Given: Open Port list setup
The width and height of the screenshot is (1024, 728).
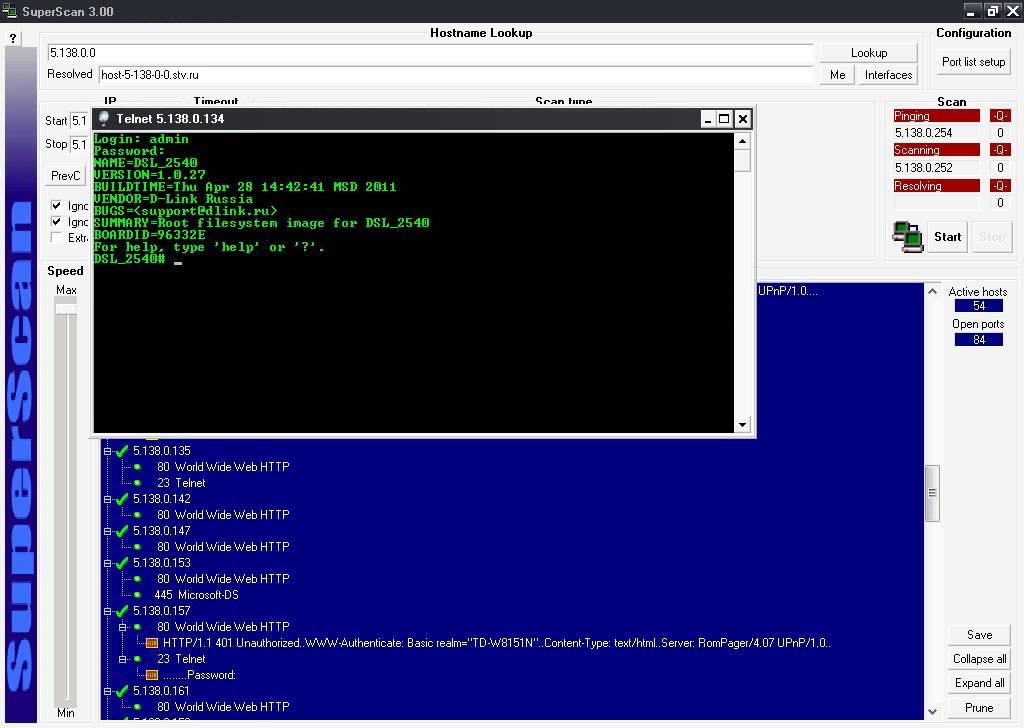Looking at the screenshot, I should 973,62.
